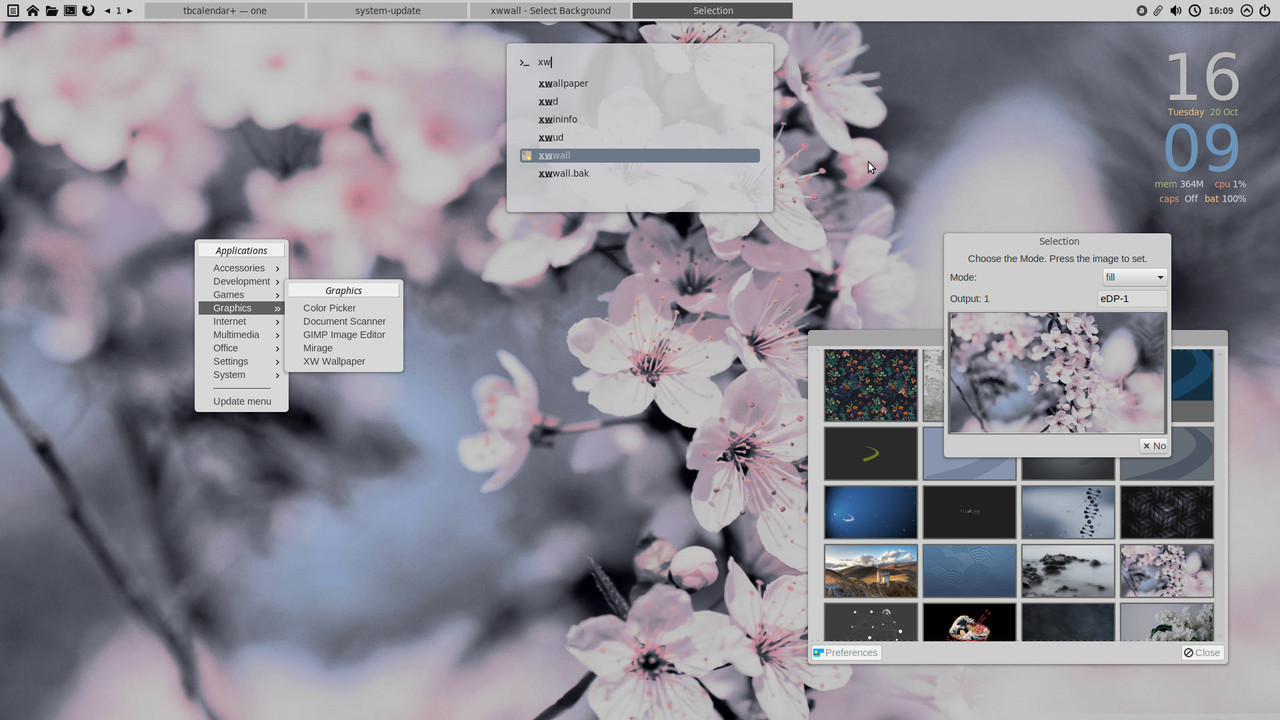This screenshot has height=720, width=1280.
Task: Expand the Internet submenu
Action: click(241, 321)
